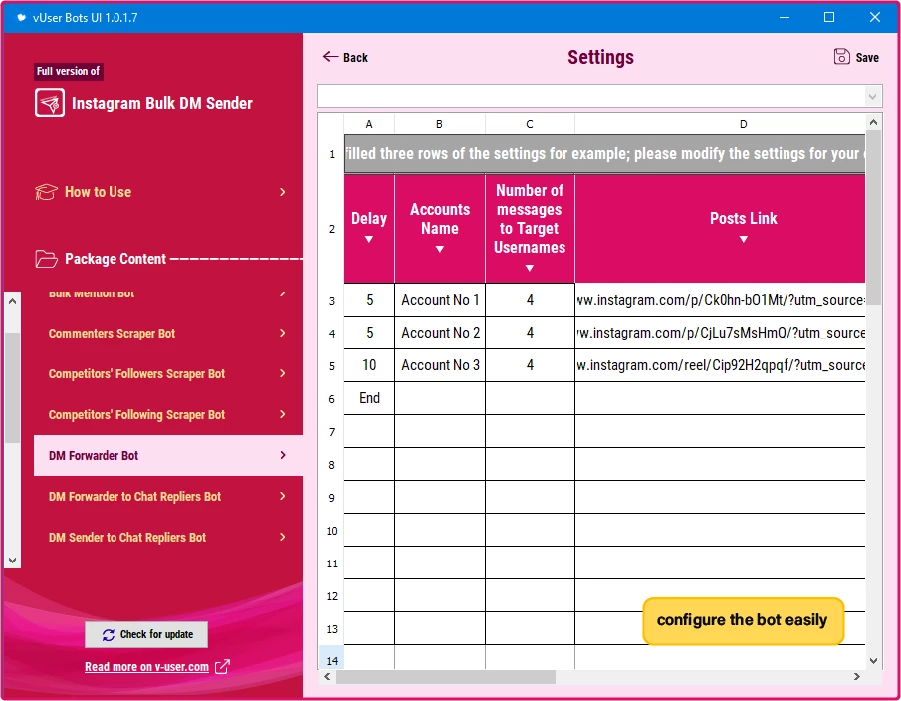This screenshot has width=901, height=701.
Task: Click the 'End' cell in row 6
Action: [369, 398]
